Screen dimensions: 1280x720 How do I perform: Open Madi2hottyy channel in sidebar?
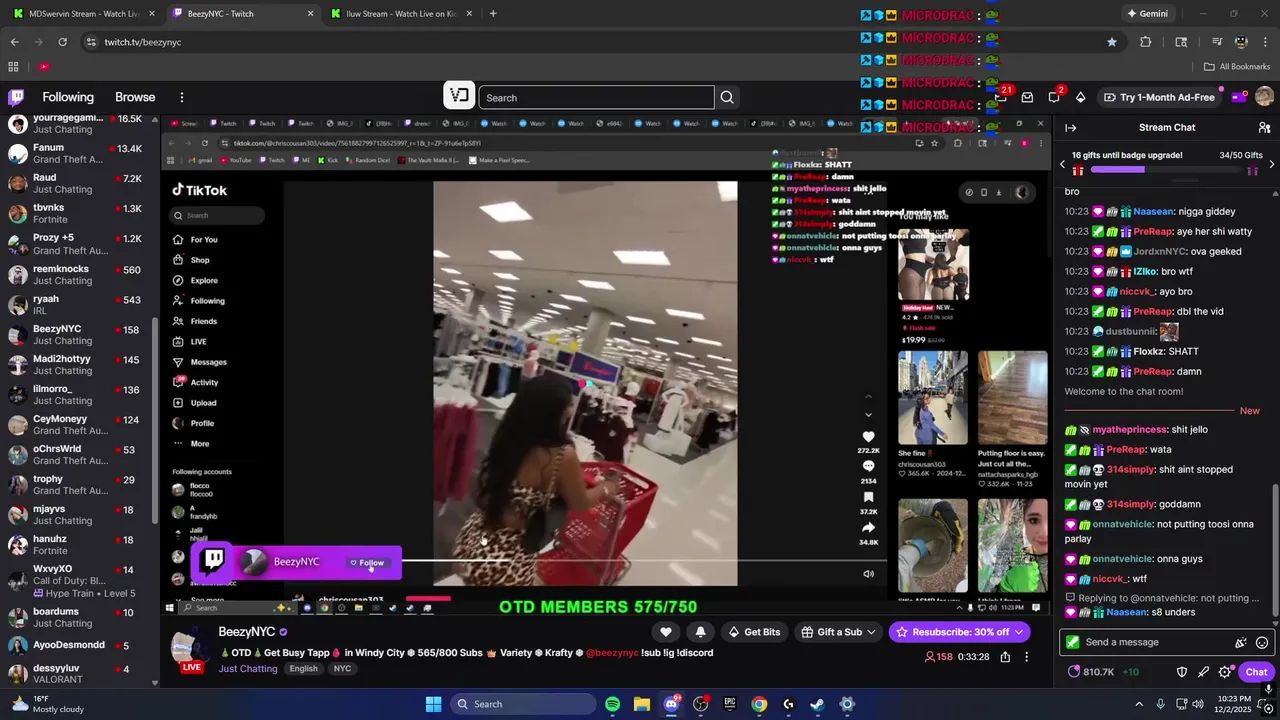(x=76, y=365)
